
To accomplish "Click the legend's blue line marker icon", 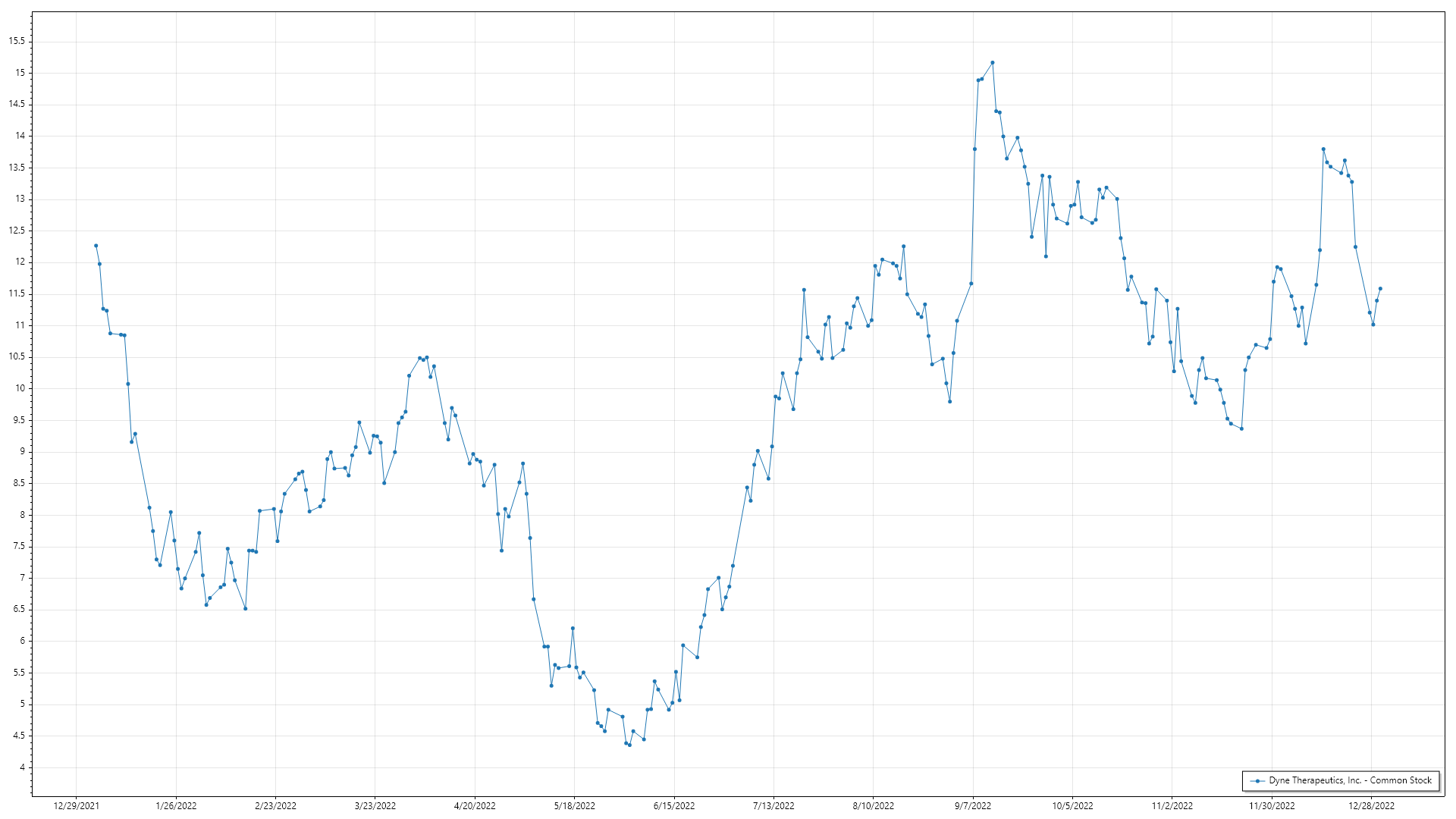I will tap(1258, 781).
